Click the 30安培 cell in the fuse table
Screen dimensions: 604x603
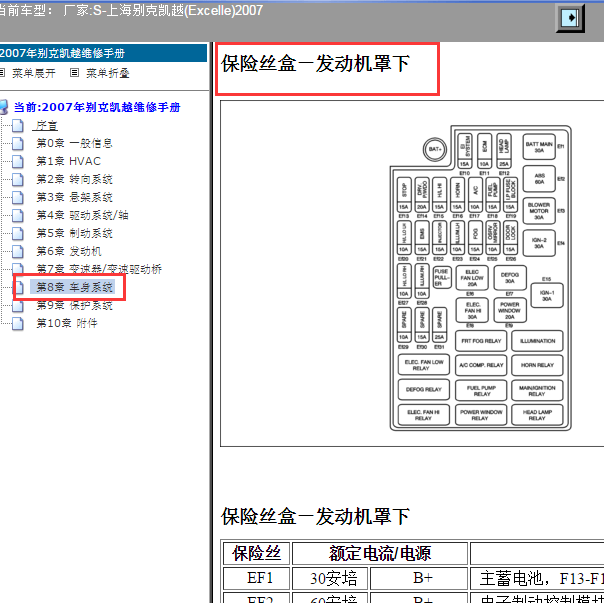coord(330,578)
